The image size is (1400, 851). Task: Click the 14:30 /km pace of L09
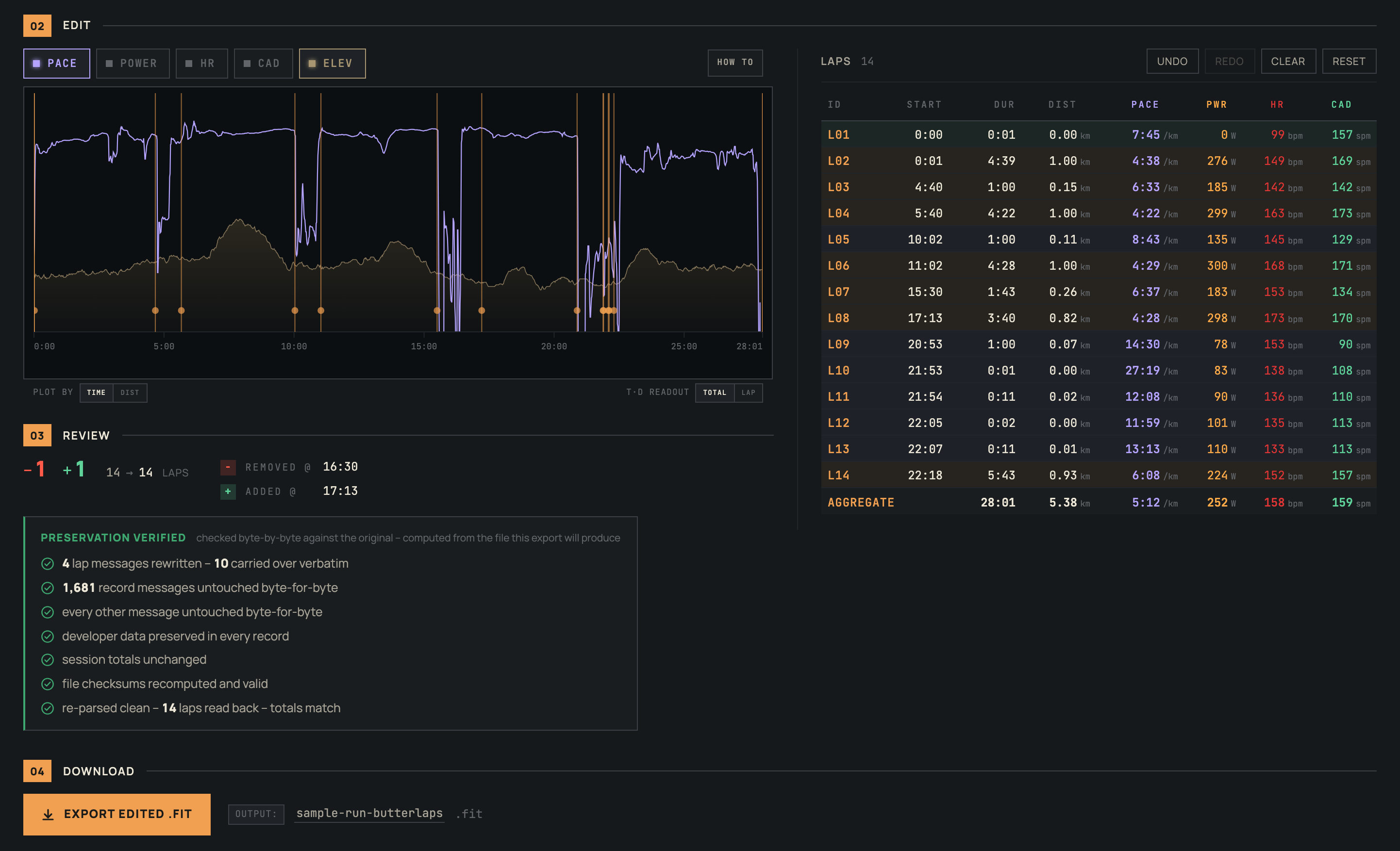(1151, 344)
